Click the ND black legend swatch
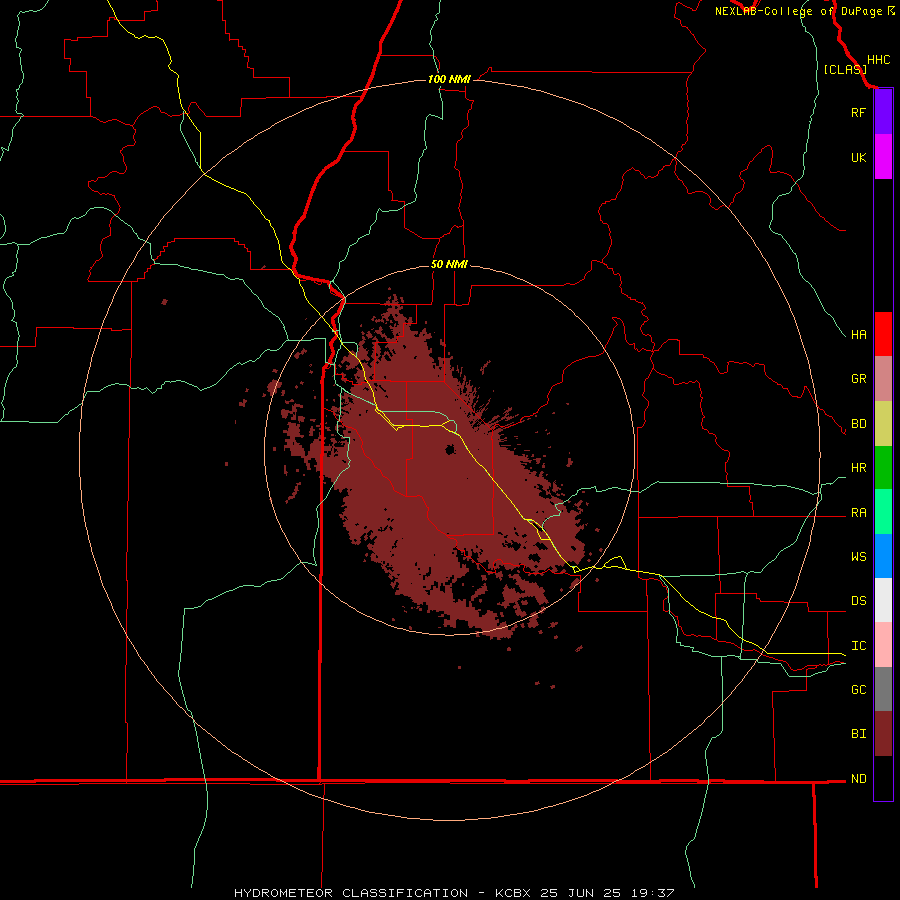900x900 pixels. 883,778
